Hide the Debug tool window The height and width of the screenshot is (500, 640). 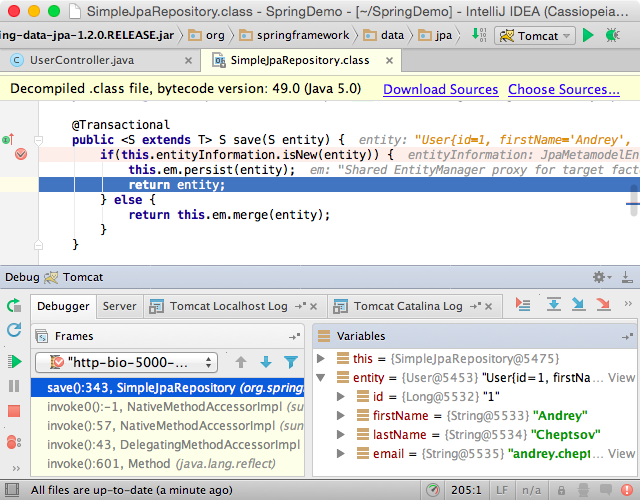(627, 278)
